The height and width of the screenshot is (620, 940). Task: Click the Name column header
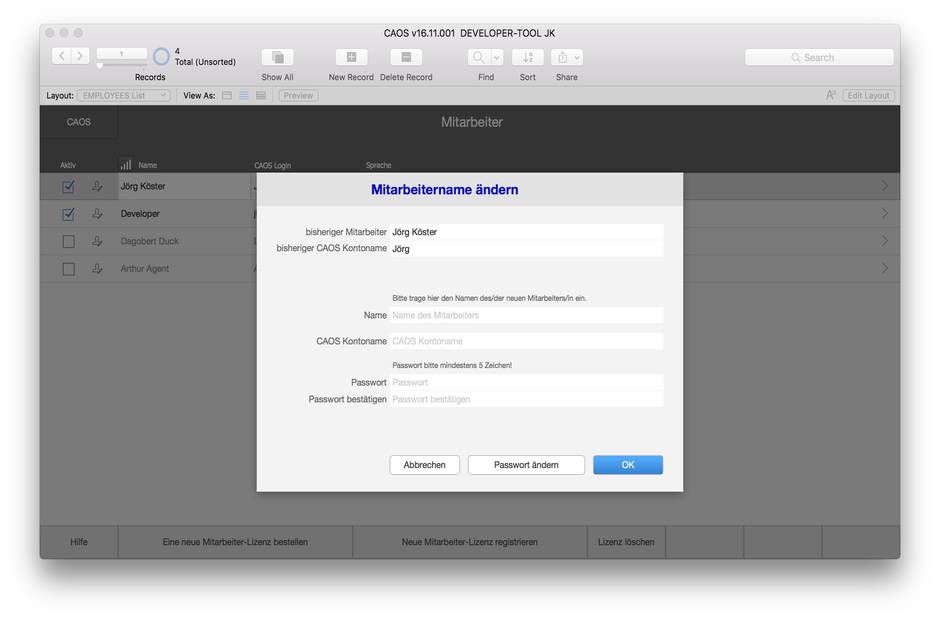pyautogui.click(x=147, y=165)
